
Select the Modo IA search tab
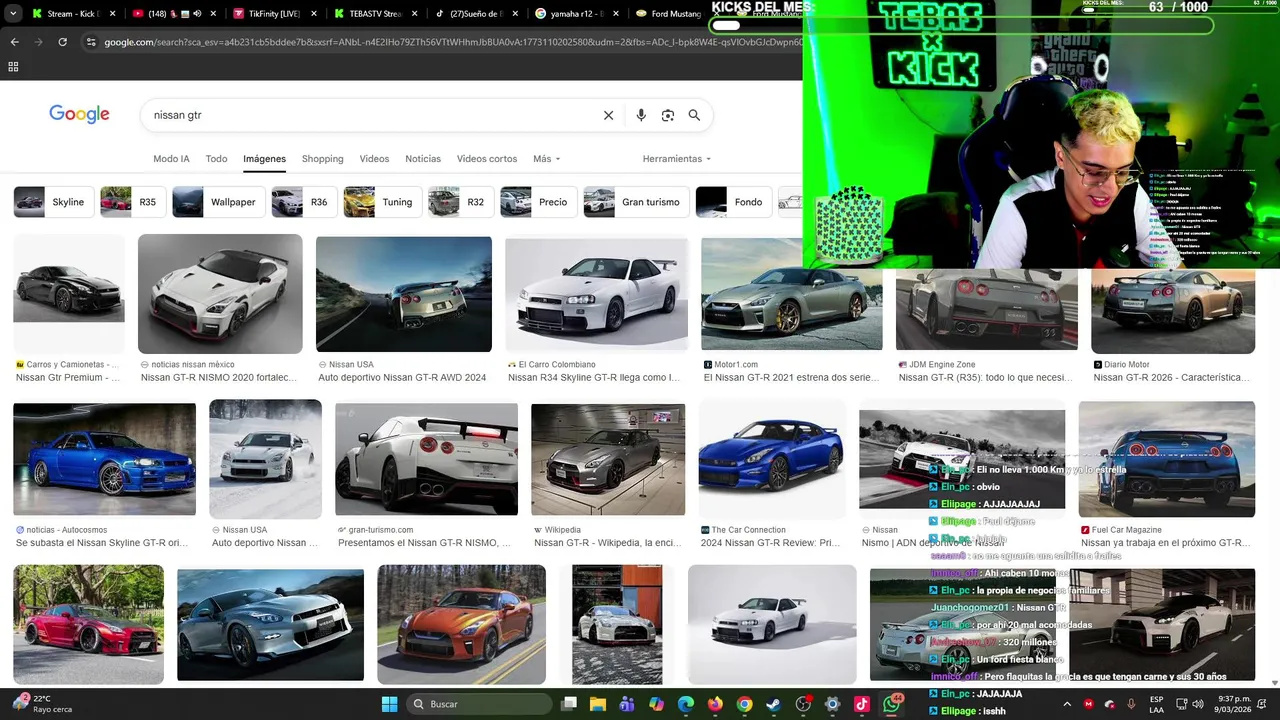pyautogui.click(x=171, y=159)
